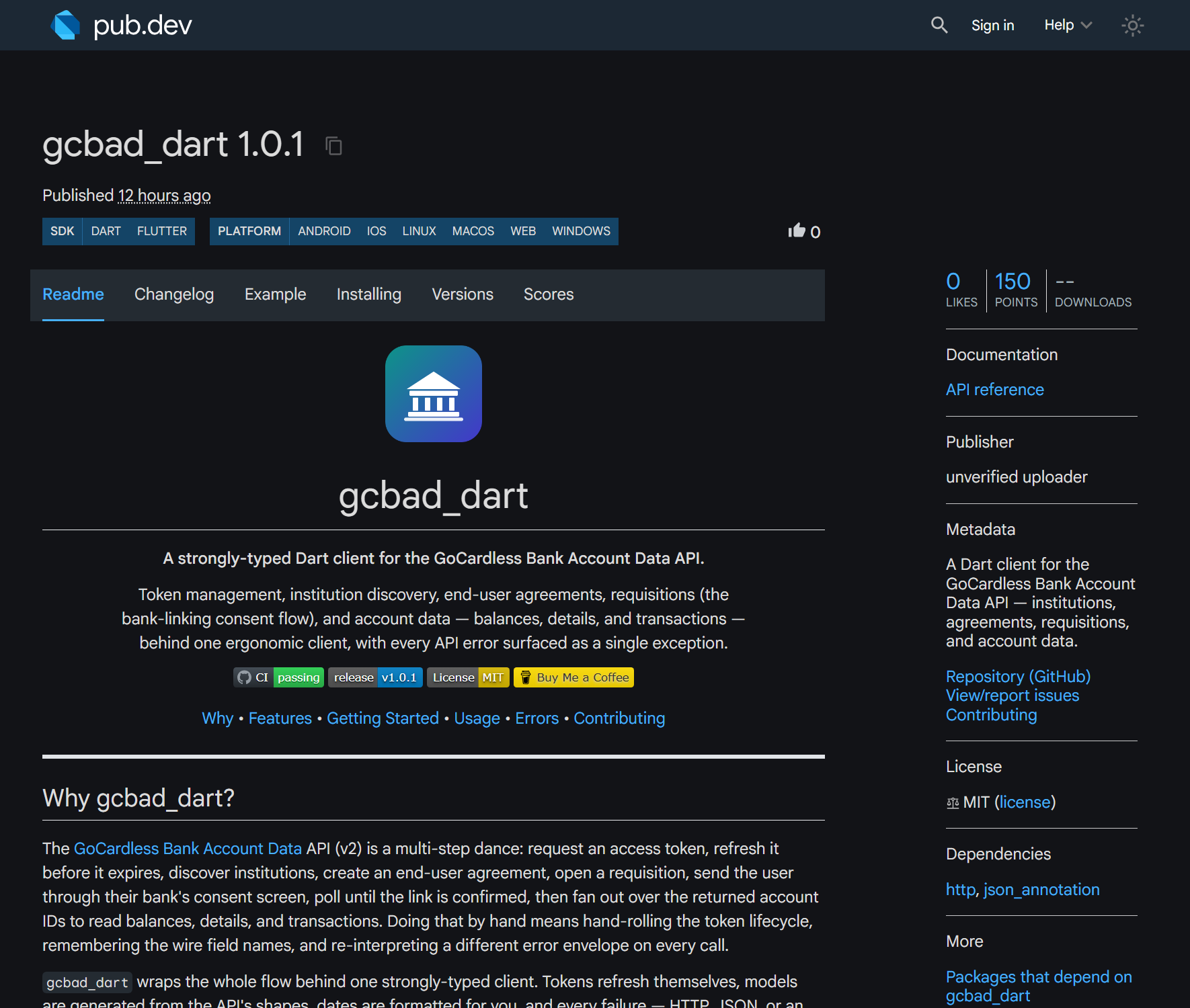Click the pub.dev Dart logo
The image size is (1190, 1008).
66,25
